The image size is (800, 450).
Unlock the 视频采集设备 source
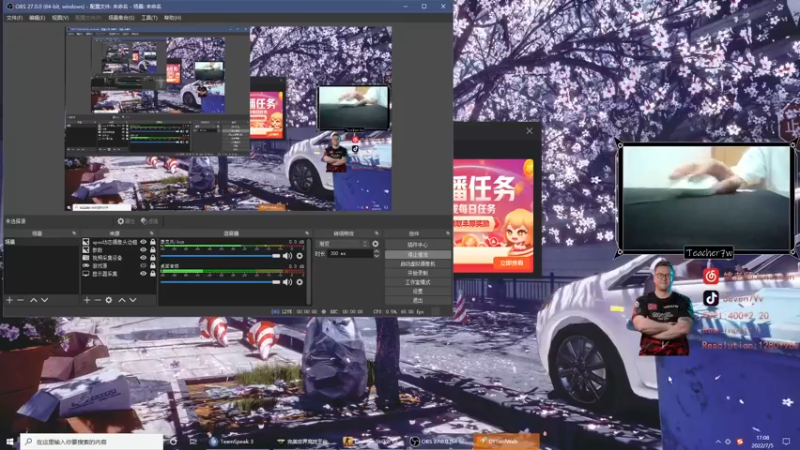pyautogui.click(x=153, y=258)
